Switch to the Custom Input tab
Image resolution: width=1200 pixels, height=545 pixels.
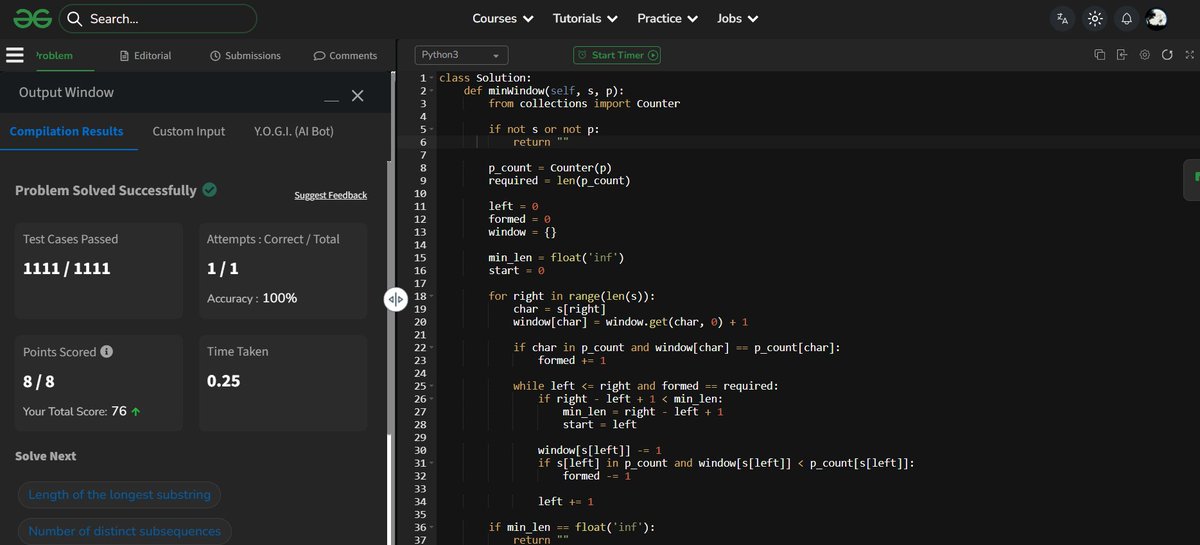point(189,131)
